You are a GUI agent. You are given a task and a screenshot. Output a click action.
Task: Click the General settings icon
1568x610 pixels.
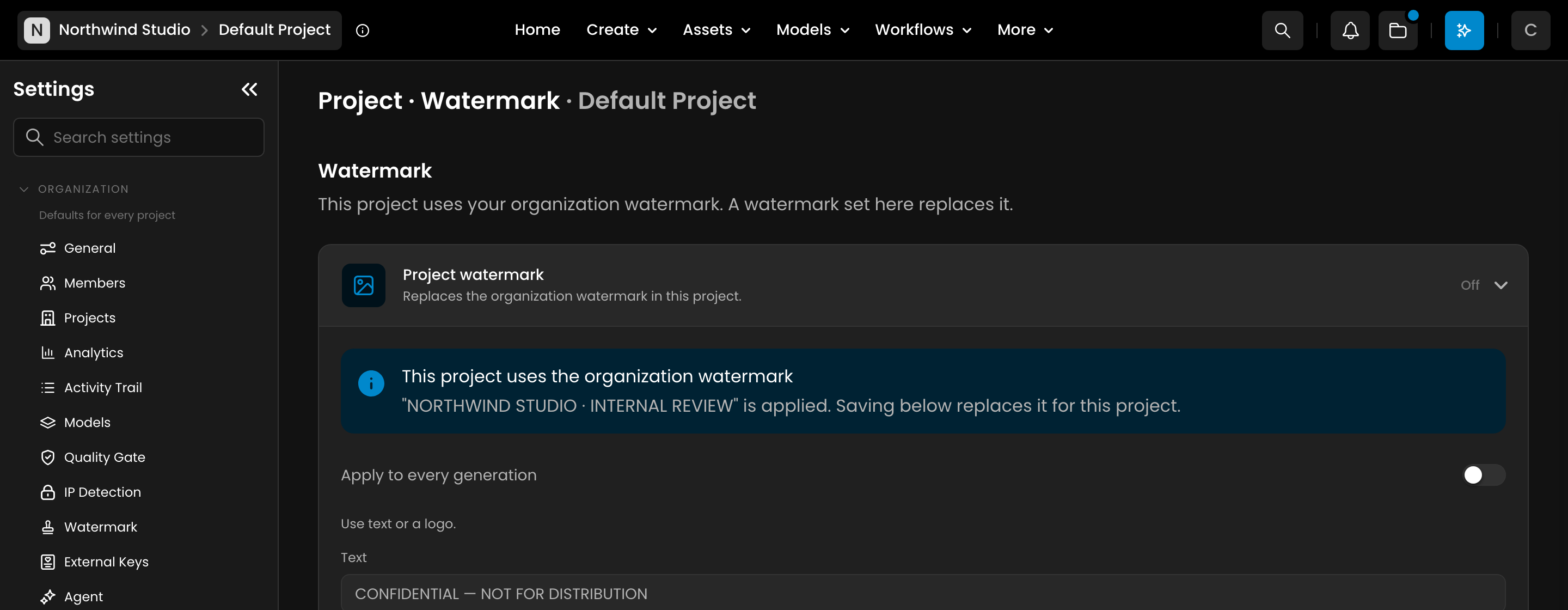(x=47, y=248)
